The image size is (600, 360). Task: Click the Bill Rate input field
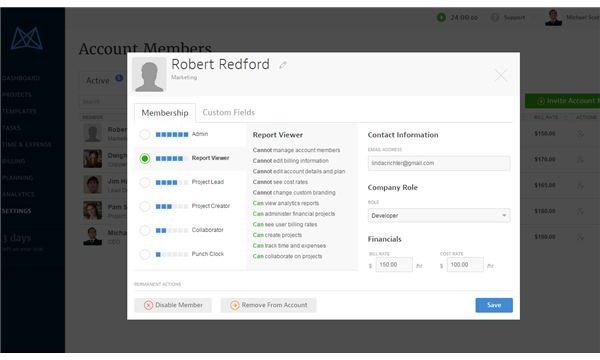[x=394, y=265]
